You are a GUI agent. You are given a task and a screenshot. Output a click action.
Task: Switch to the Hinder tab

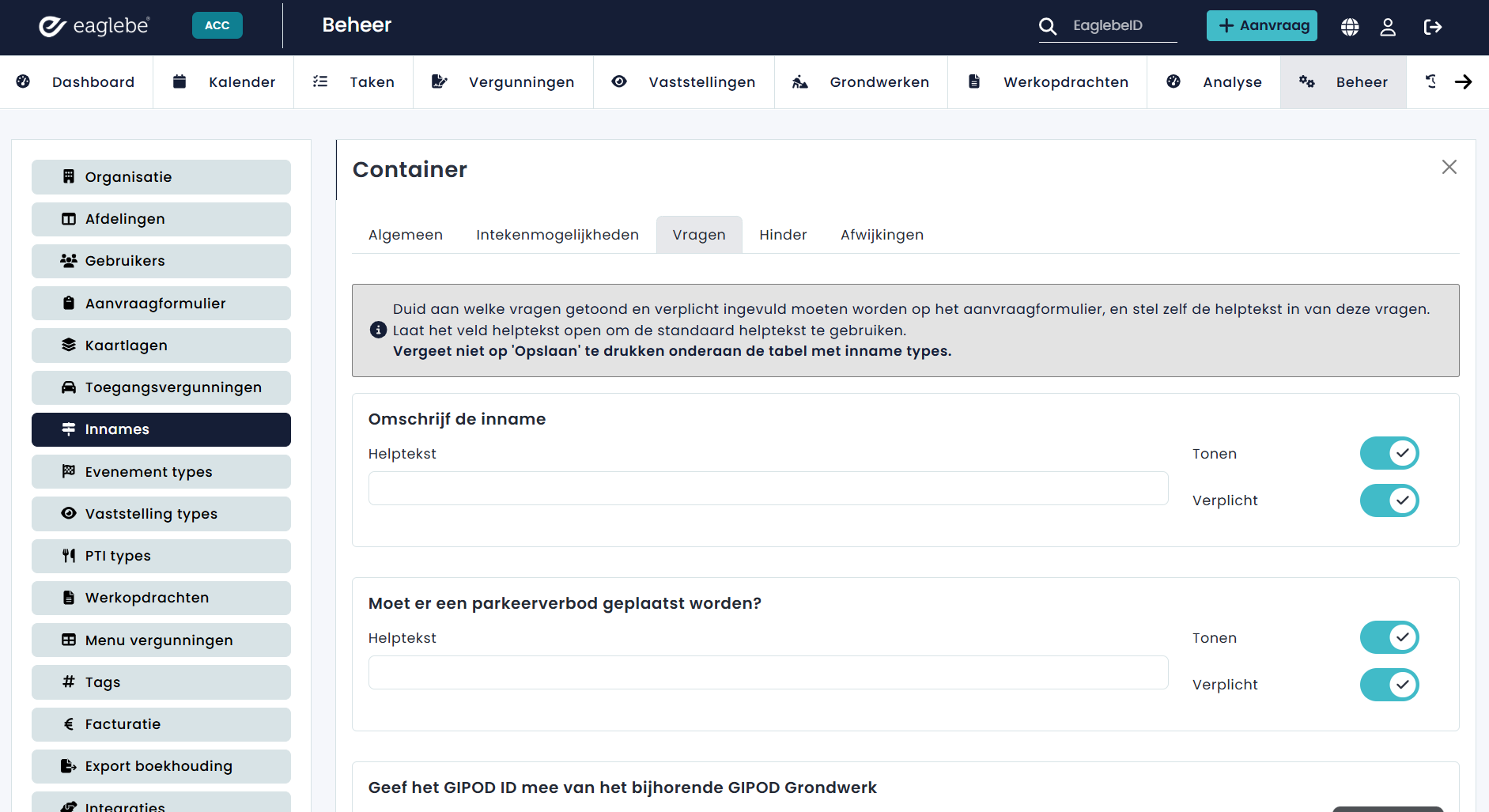click(783, 235)
